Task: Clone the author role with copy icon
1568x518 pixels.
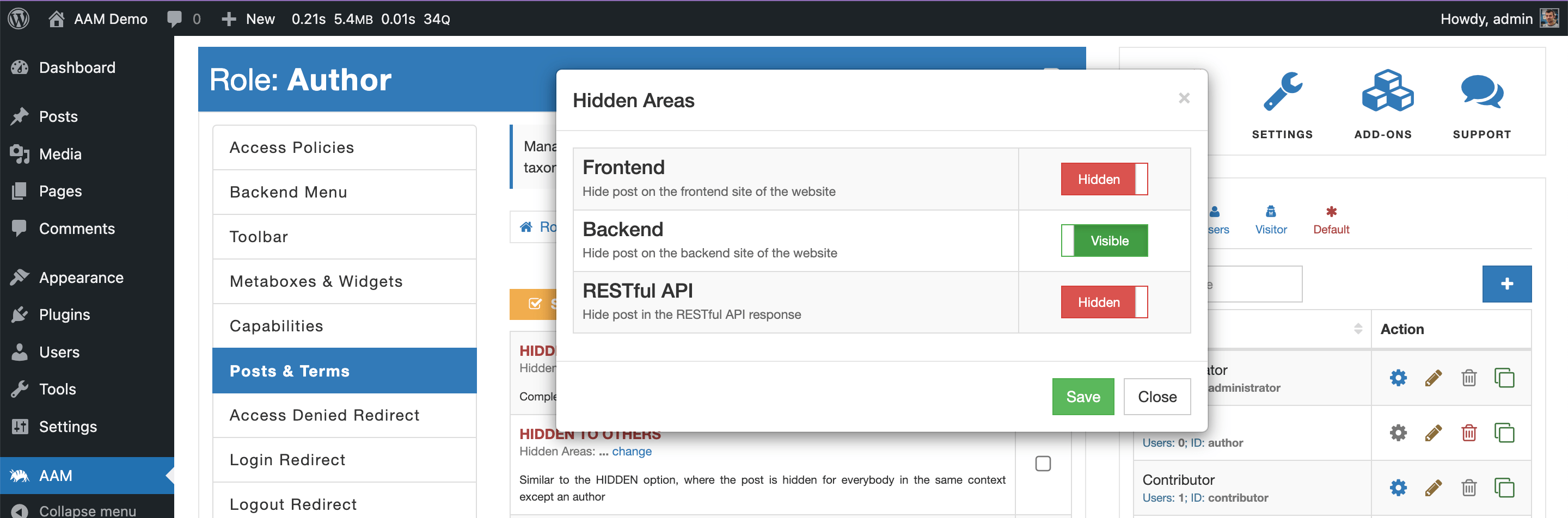Action: (x=1504, y=432)
